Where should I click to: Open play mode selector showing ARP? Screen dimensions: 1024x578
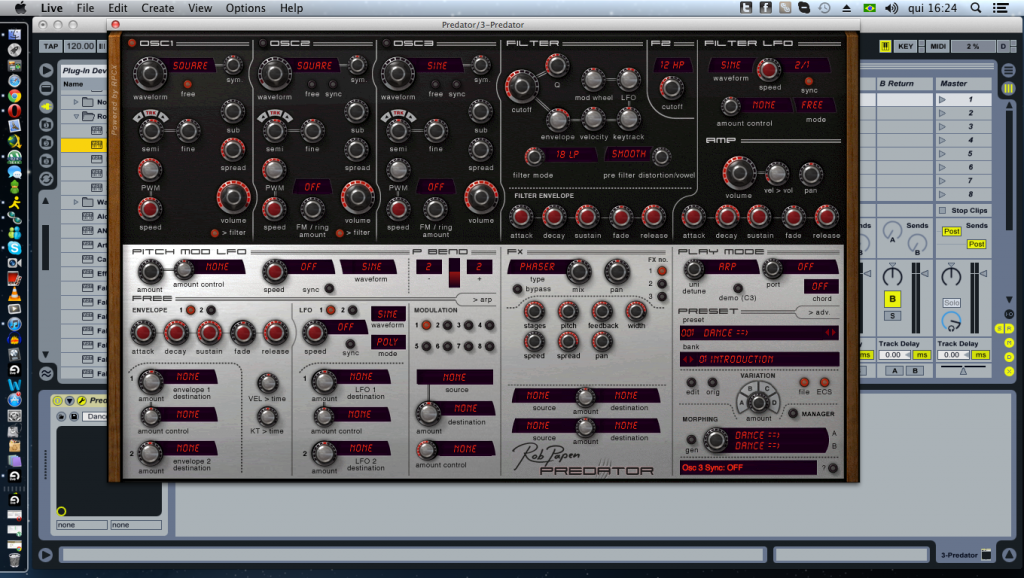731,266
